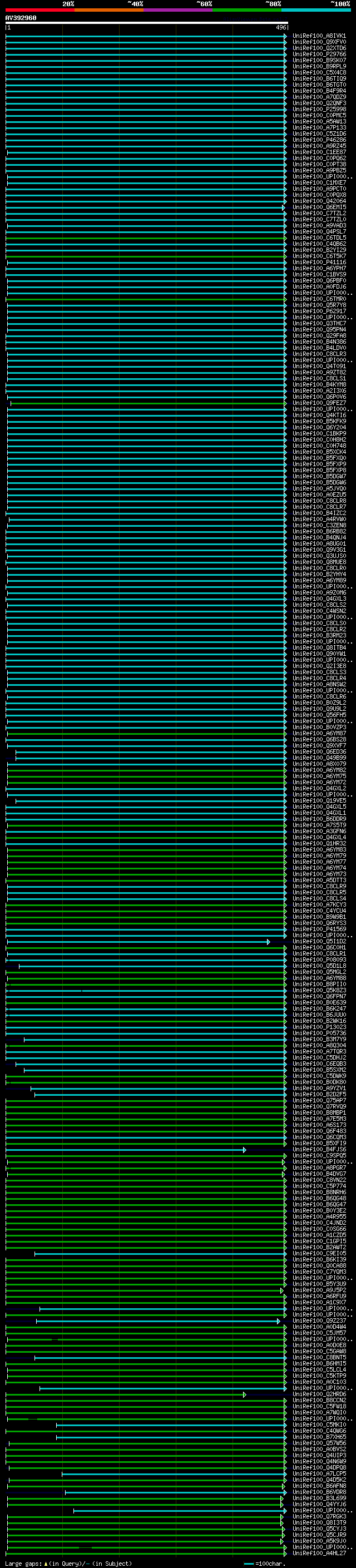
Task: Select the last hit UniRef100_A4HL27
Action: pyautogui.click(x=319, y=1554)
